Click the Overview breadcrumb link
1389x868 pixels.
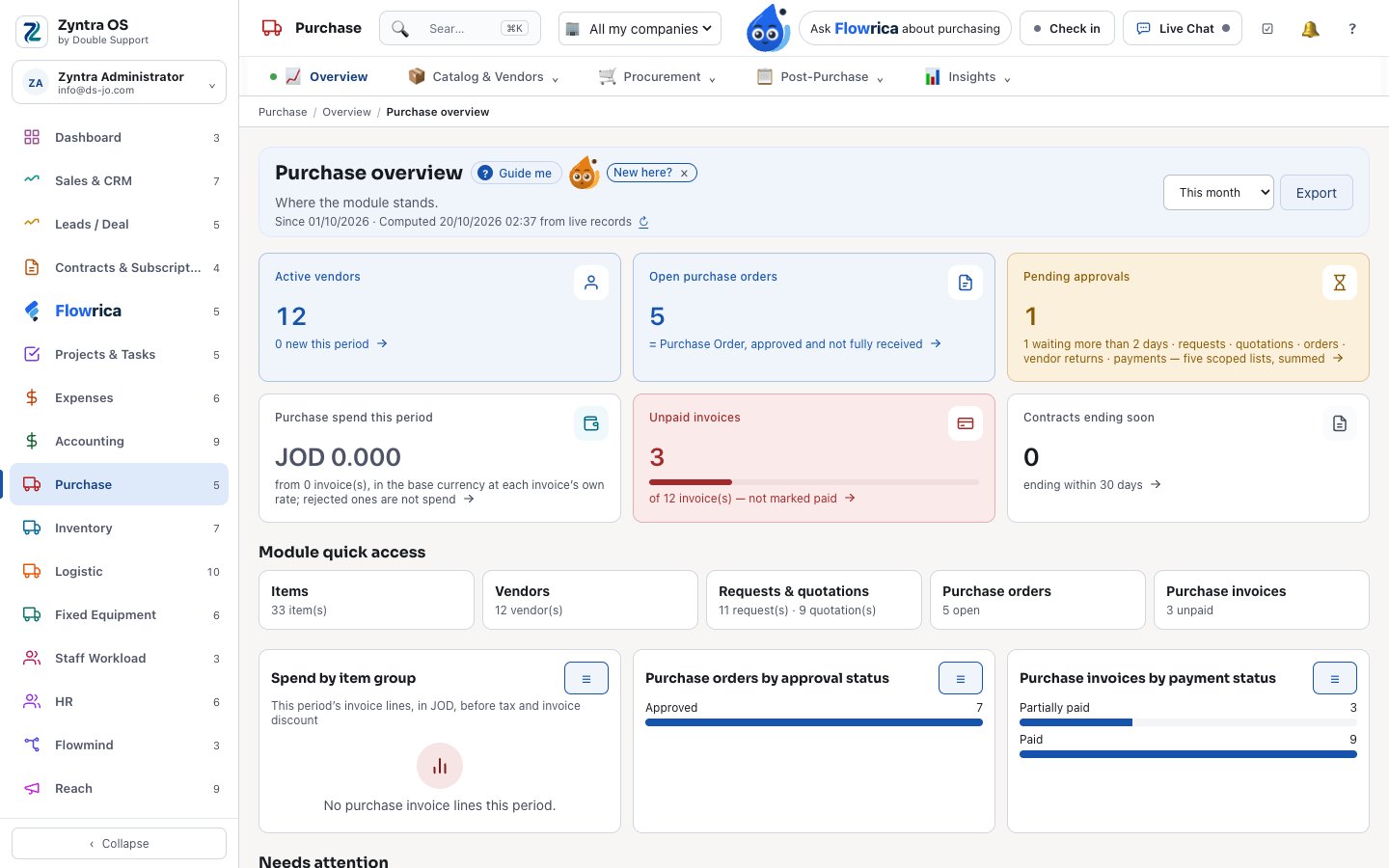tap(346, 112)
